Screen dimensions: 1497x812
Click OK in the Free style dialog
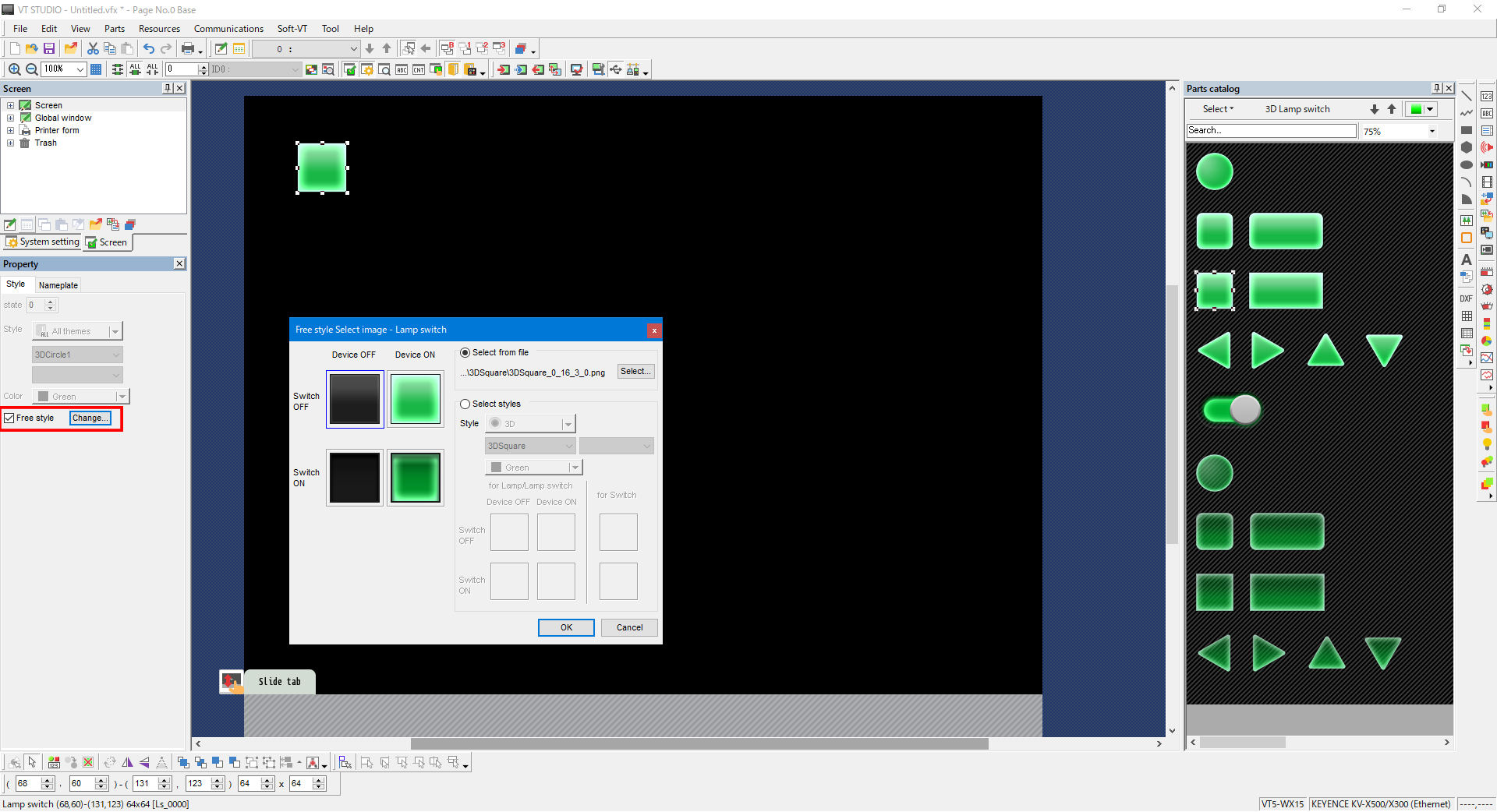[566, 628]
